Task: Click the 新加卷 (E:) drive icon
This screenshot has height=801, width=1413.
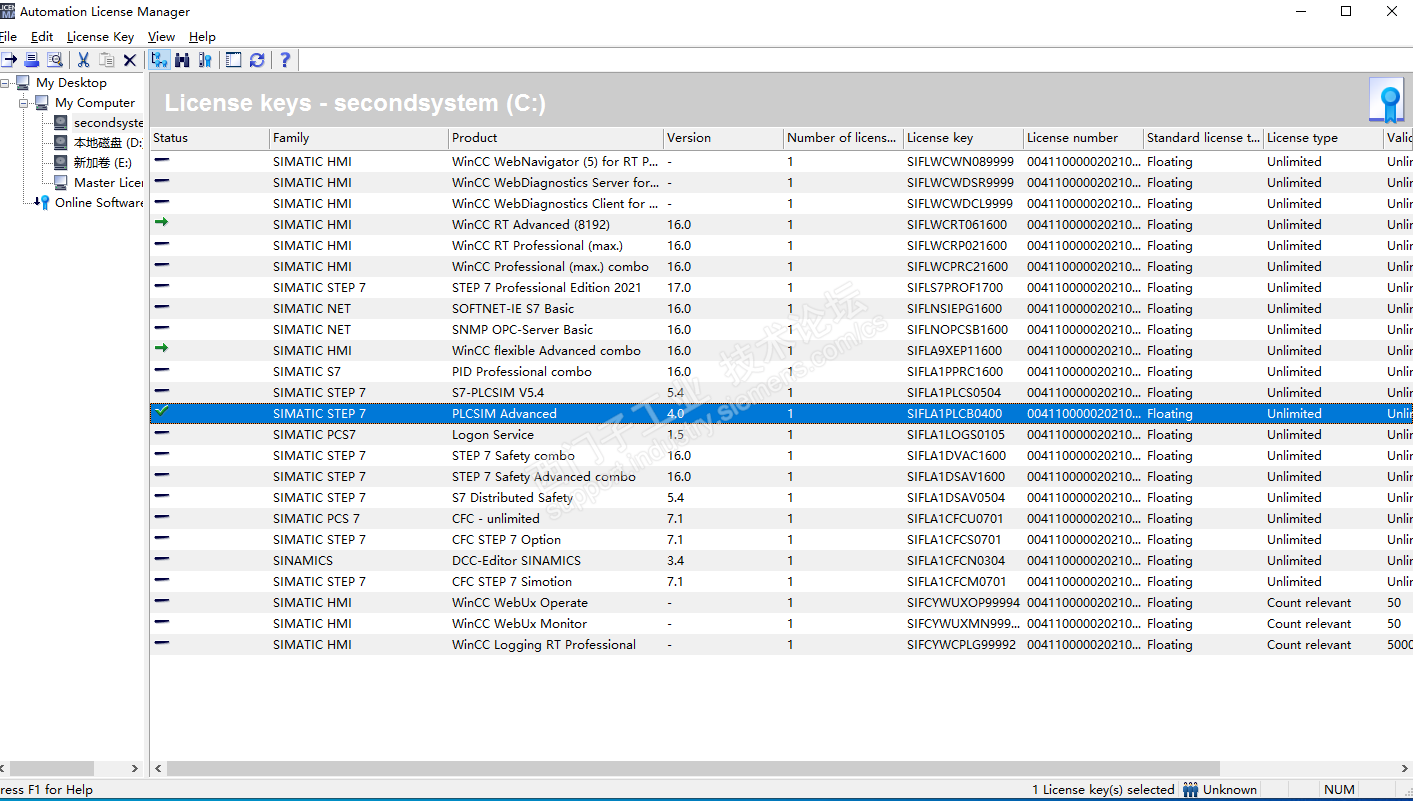Action: (x=61, y=163)
